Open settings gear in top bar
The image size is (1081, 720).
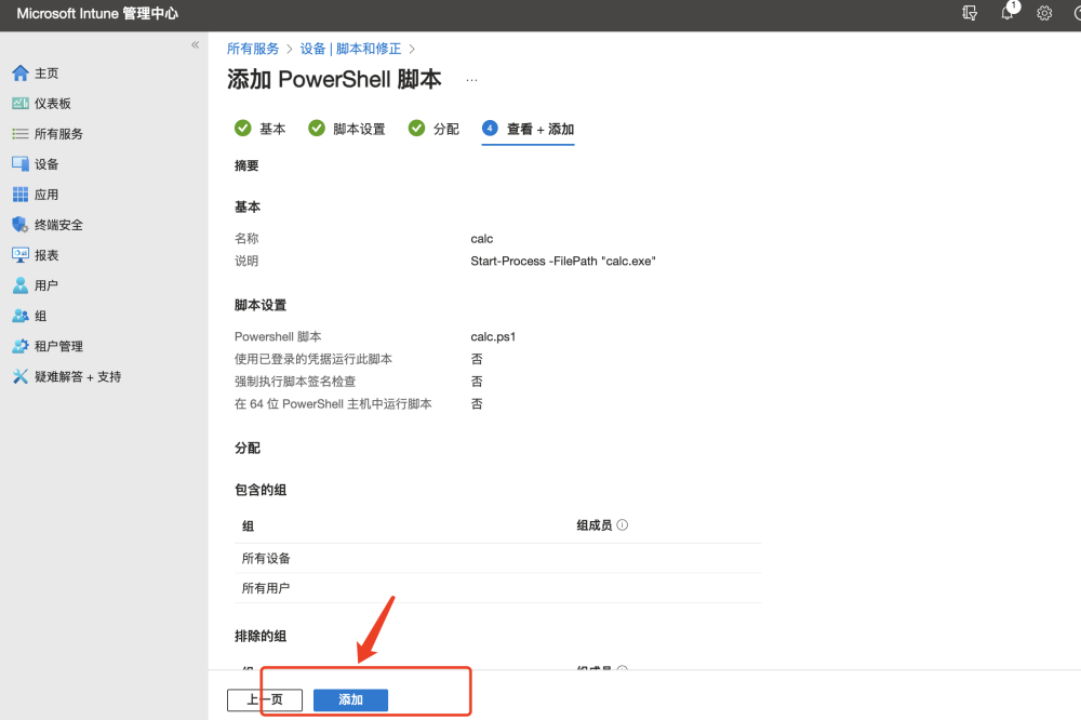[x=1044, y=13]
